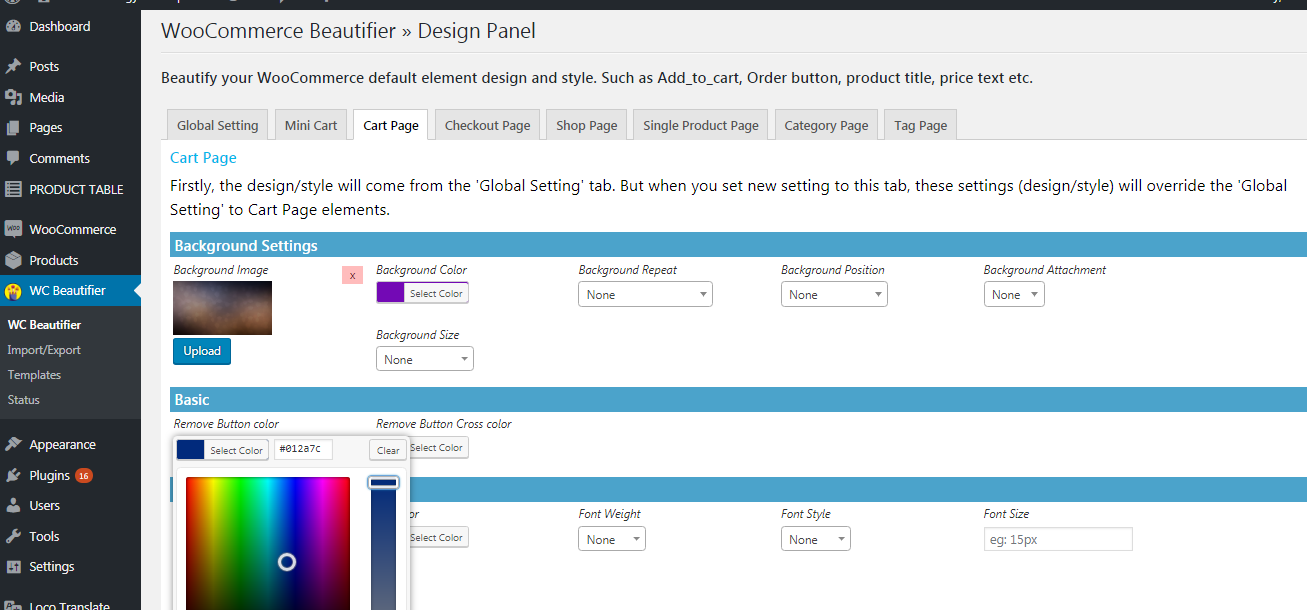Screen dimensions: 1307x610
Task: Open the Background Size dropdown
Action: pyautogui.click(x=425, y=359)
